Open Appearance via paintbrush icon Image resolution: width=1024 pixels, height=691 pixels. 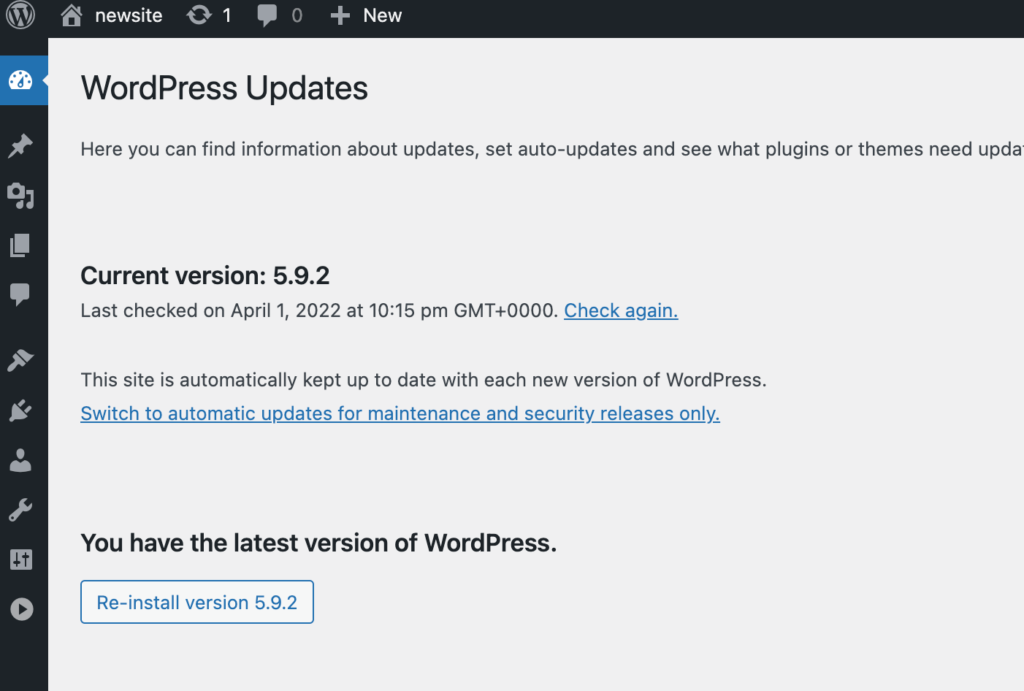(x=20, y=360)
